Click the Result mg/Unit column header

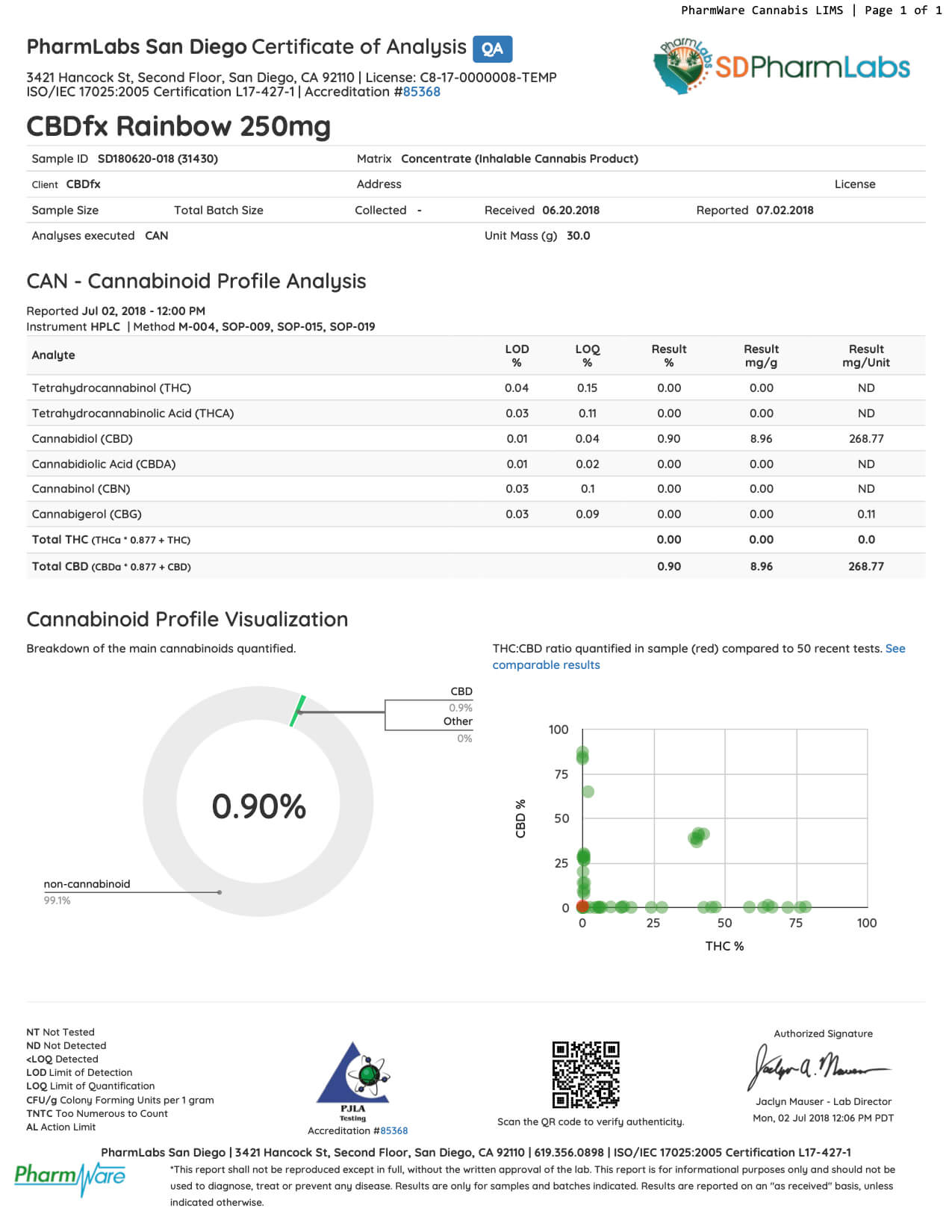(x=865, y=355)
